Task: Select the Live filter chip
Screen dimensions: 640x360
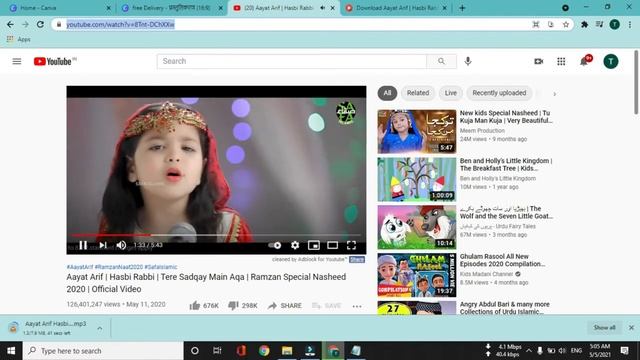Action: click(x=451, y=93)
